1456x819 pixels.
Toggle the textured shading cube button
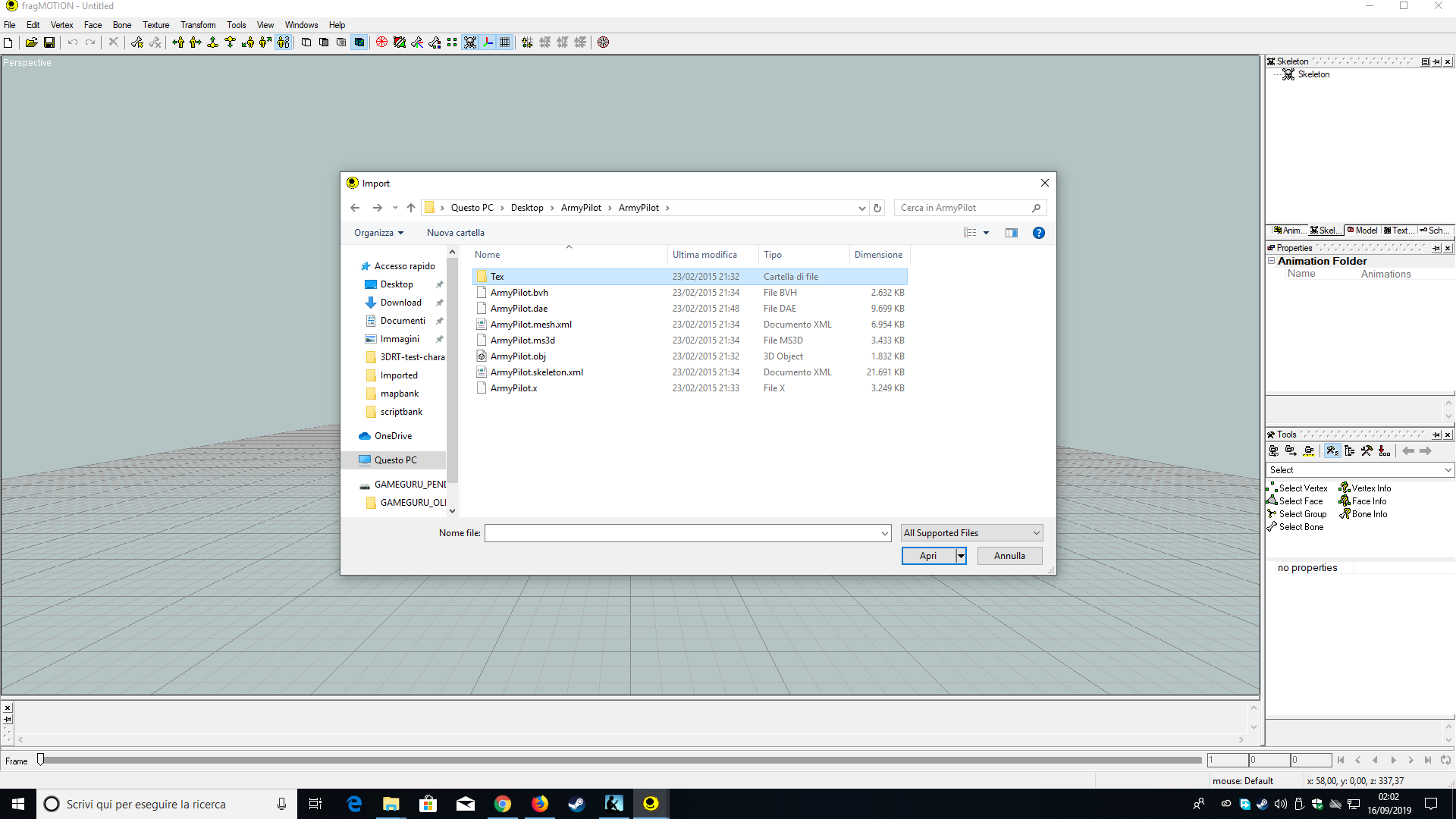(359, 42)
